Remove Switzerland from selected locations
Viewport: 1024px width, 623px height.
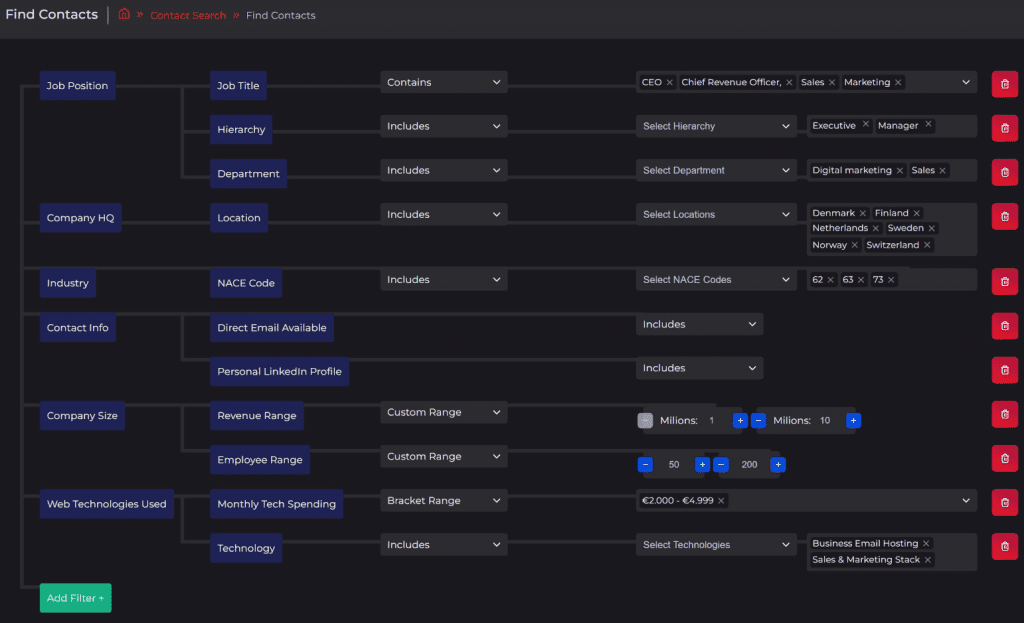tap(927, 245)
